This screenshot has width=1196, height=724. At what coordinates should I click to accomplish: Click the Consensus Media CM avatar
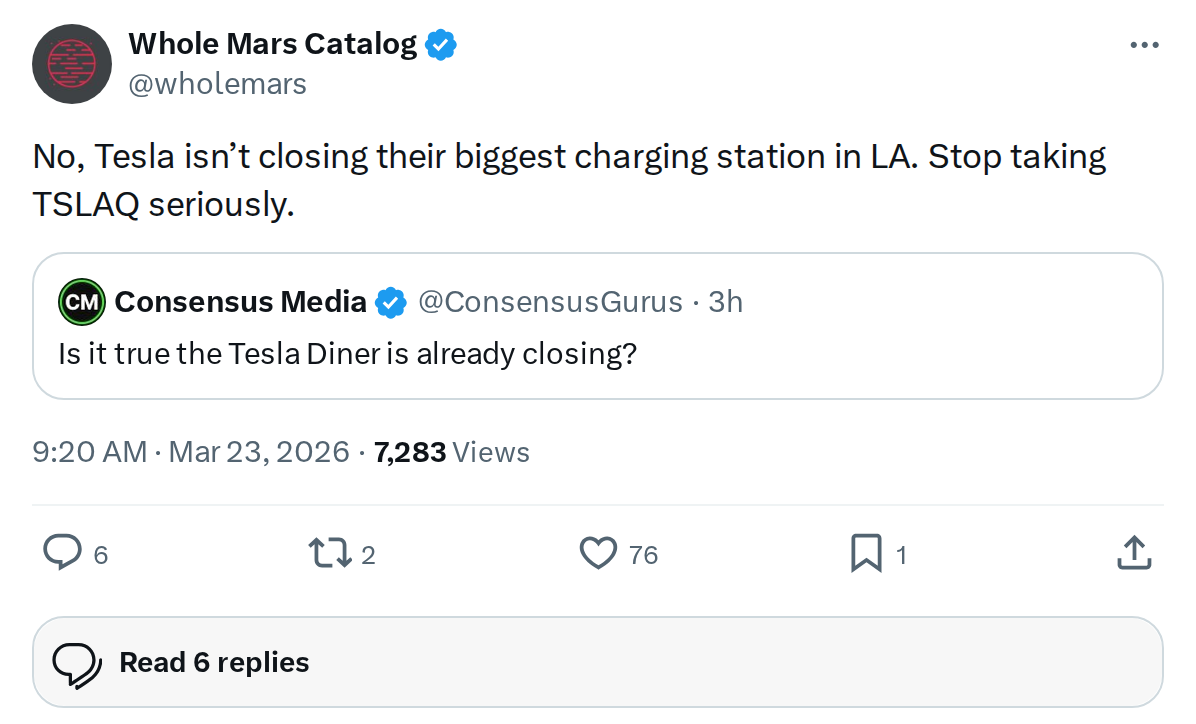tap(82, 301)
